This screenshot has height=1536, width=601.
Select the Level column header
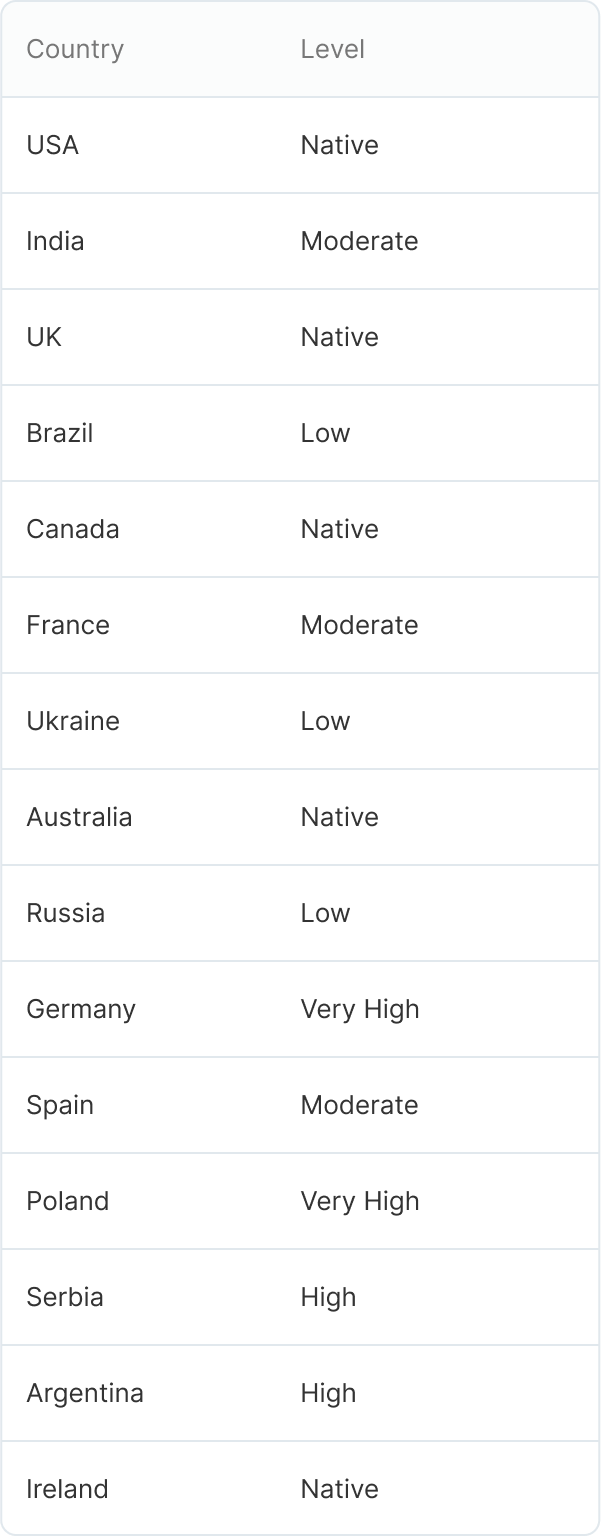click(x=333, y=49)
